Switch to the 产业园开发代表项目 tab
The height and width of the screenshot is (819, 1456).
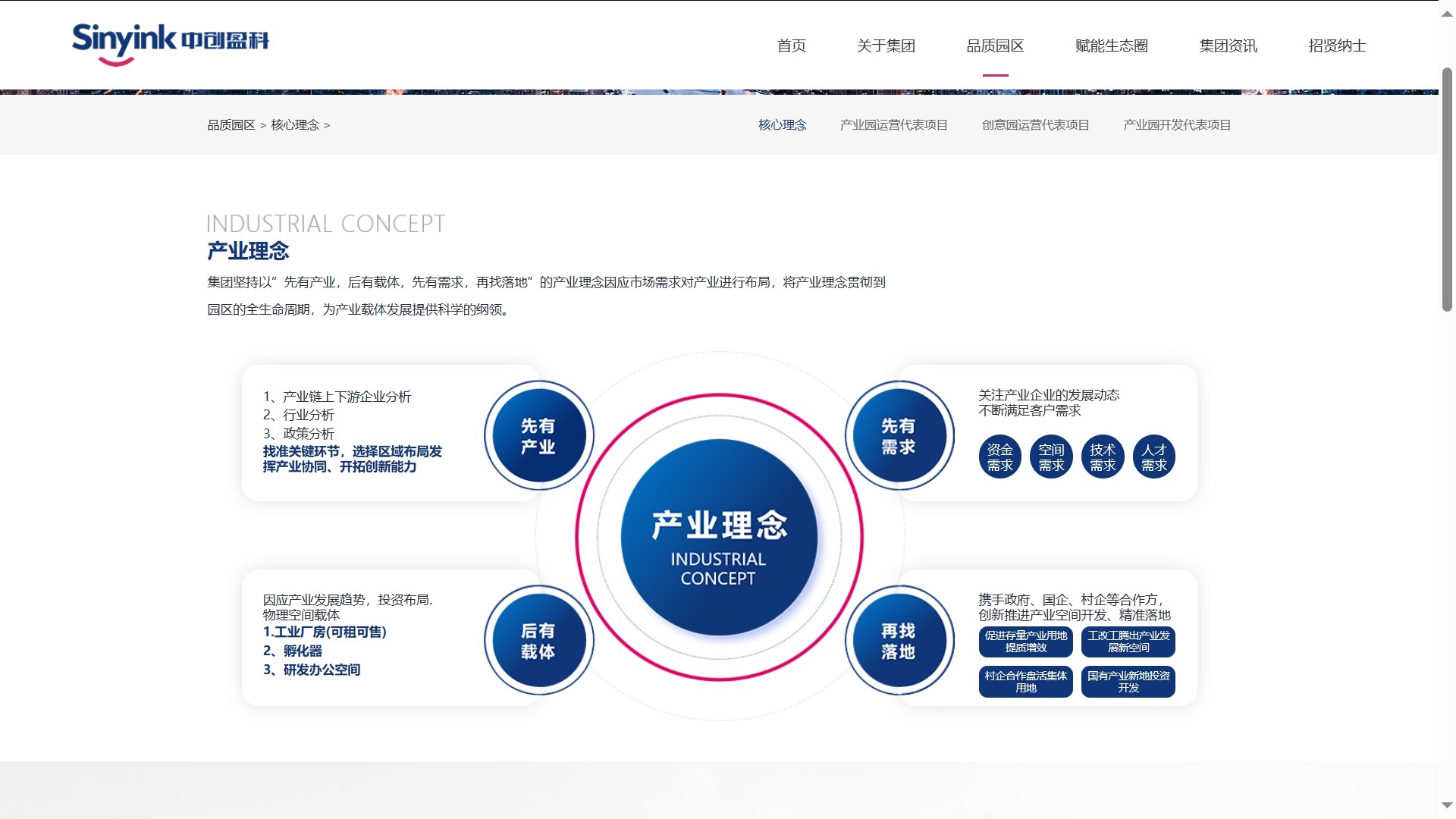click(1177, 125)
